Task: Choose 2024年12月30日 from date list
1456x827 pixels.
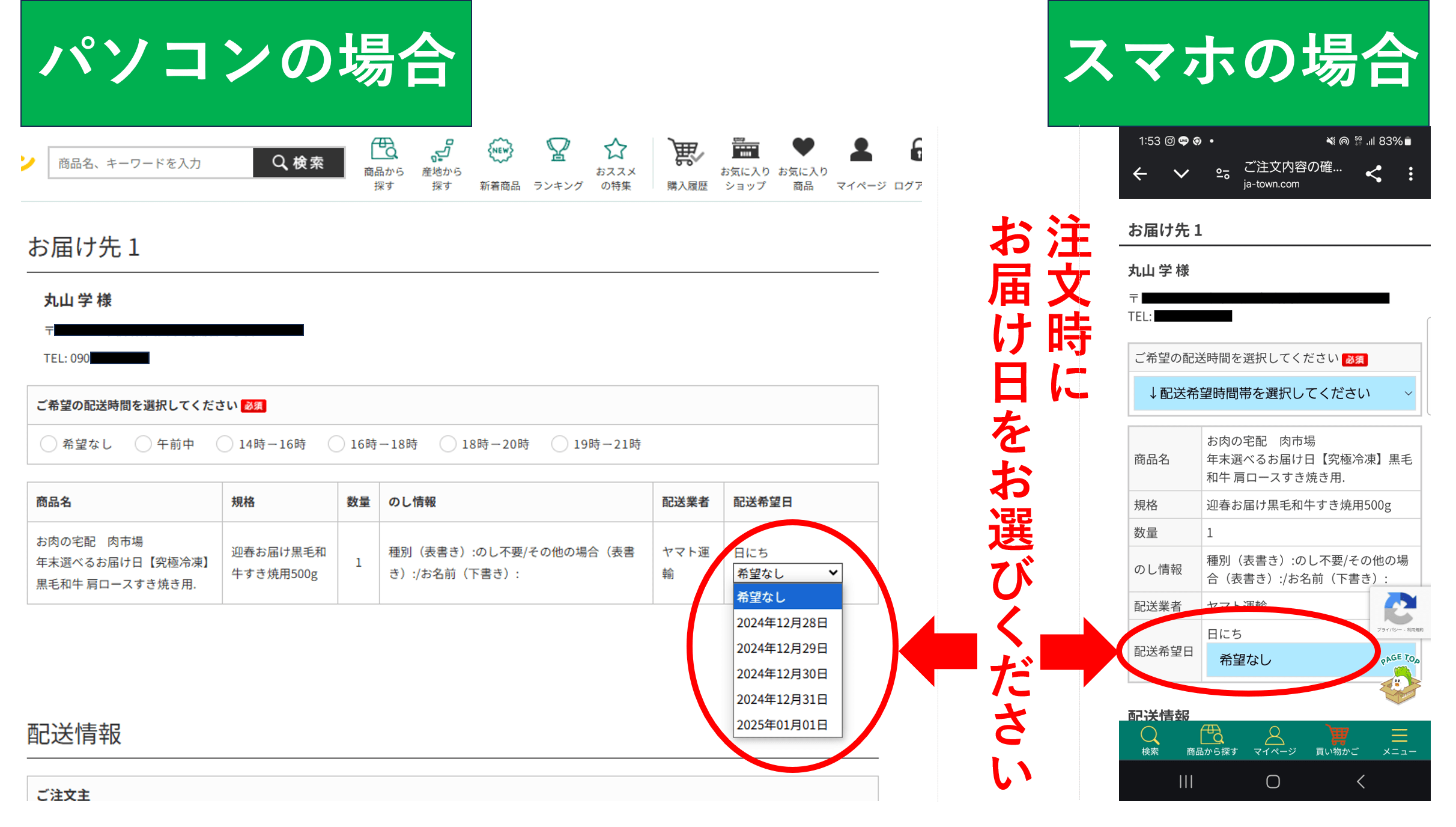Action: [x=782, y=674]
